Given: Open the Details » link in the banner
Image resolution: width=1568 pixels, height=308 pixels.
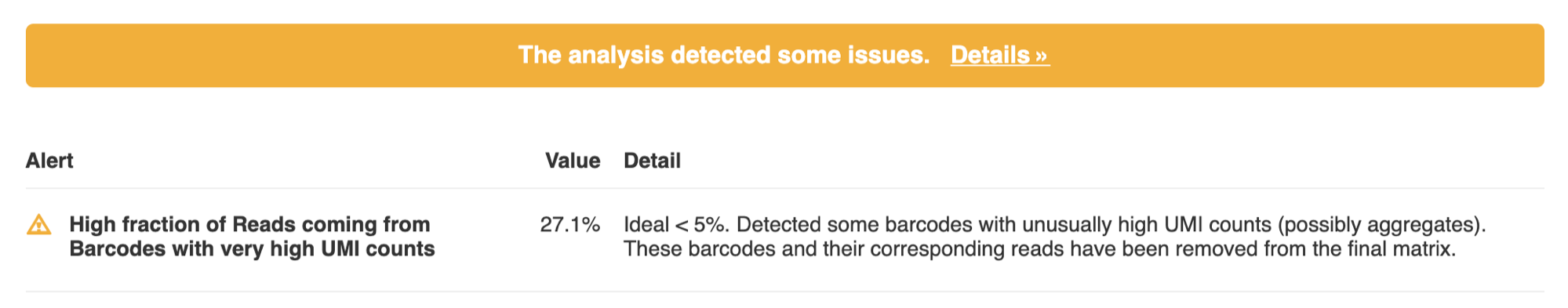Looking at the screenshot, I should coord(999,55).
